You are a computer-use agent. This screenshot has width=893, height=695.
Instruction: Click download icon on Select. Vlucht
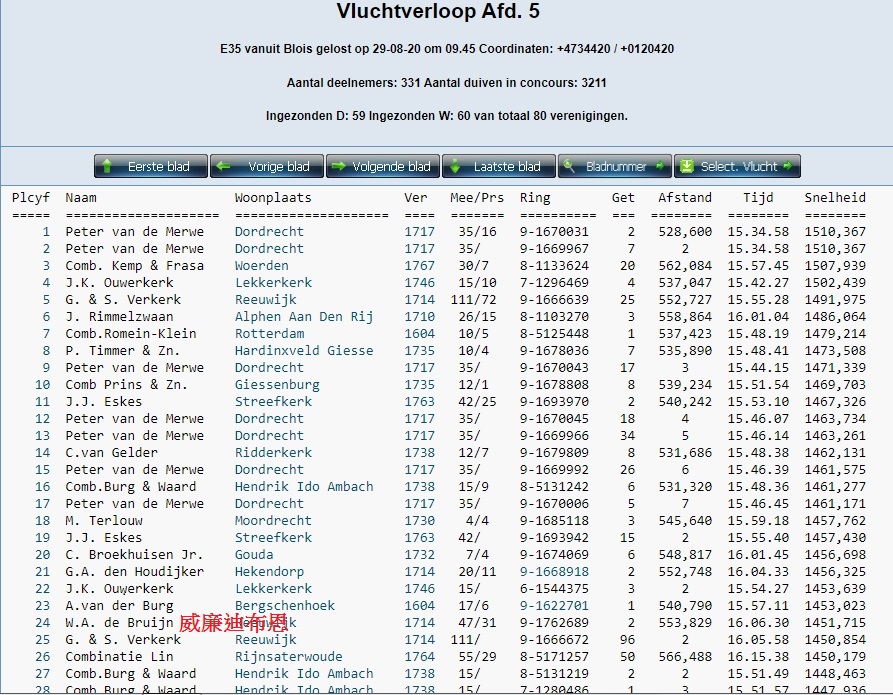687,166
